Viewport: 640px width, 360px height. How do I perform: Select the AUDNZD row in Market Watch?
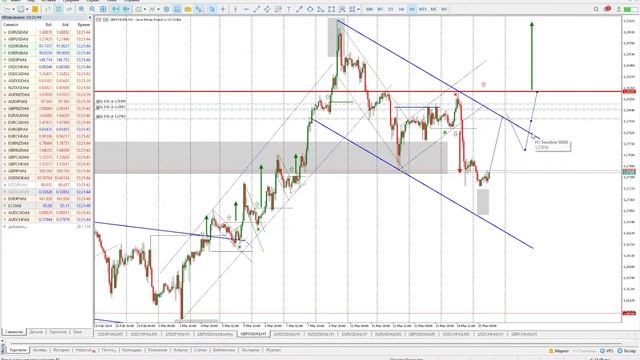point(47,94)
